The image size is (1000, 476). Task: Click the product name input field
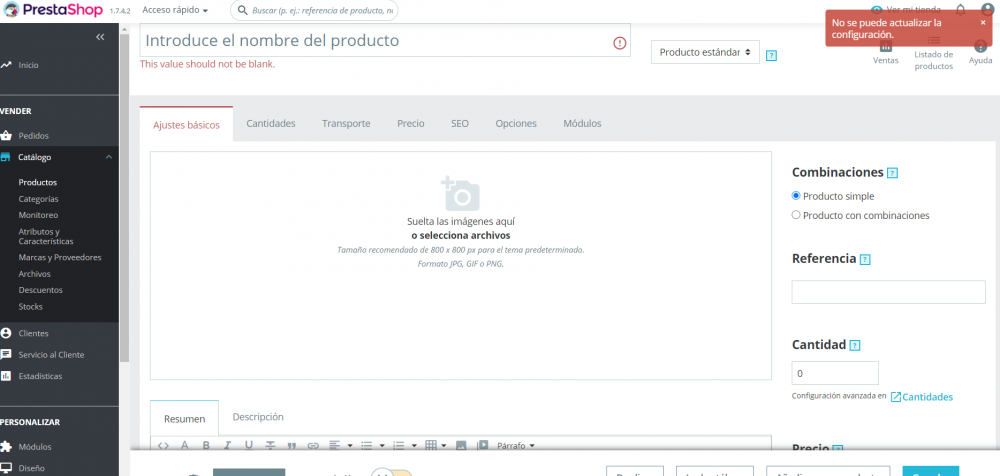[385, 40]
